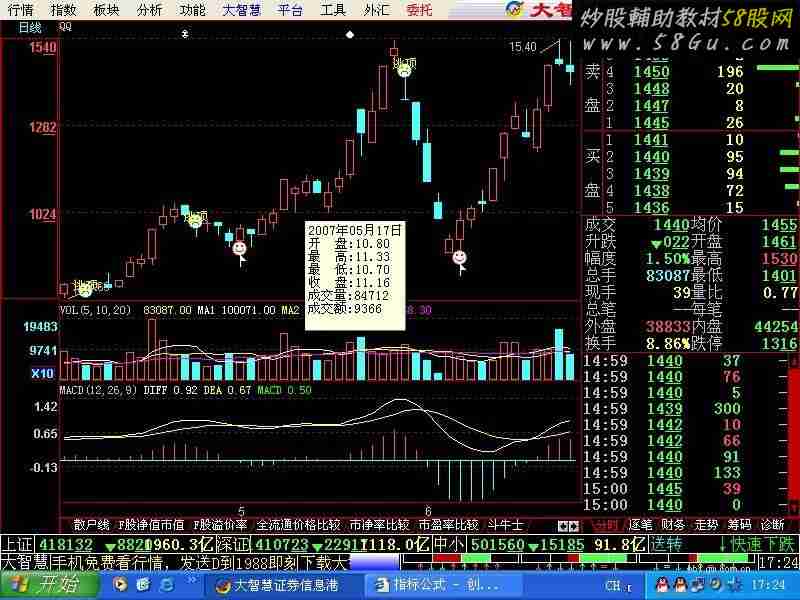Launch Internet Explorer quick launch icon
Screen dimensions: 800x600
pos(166,585)
